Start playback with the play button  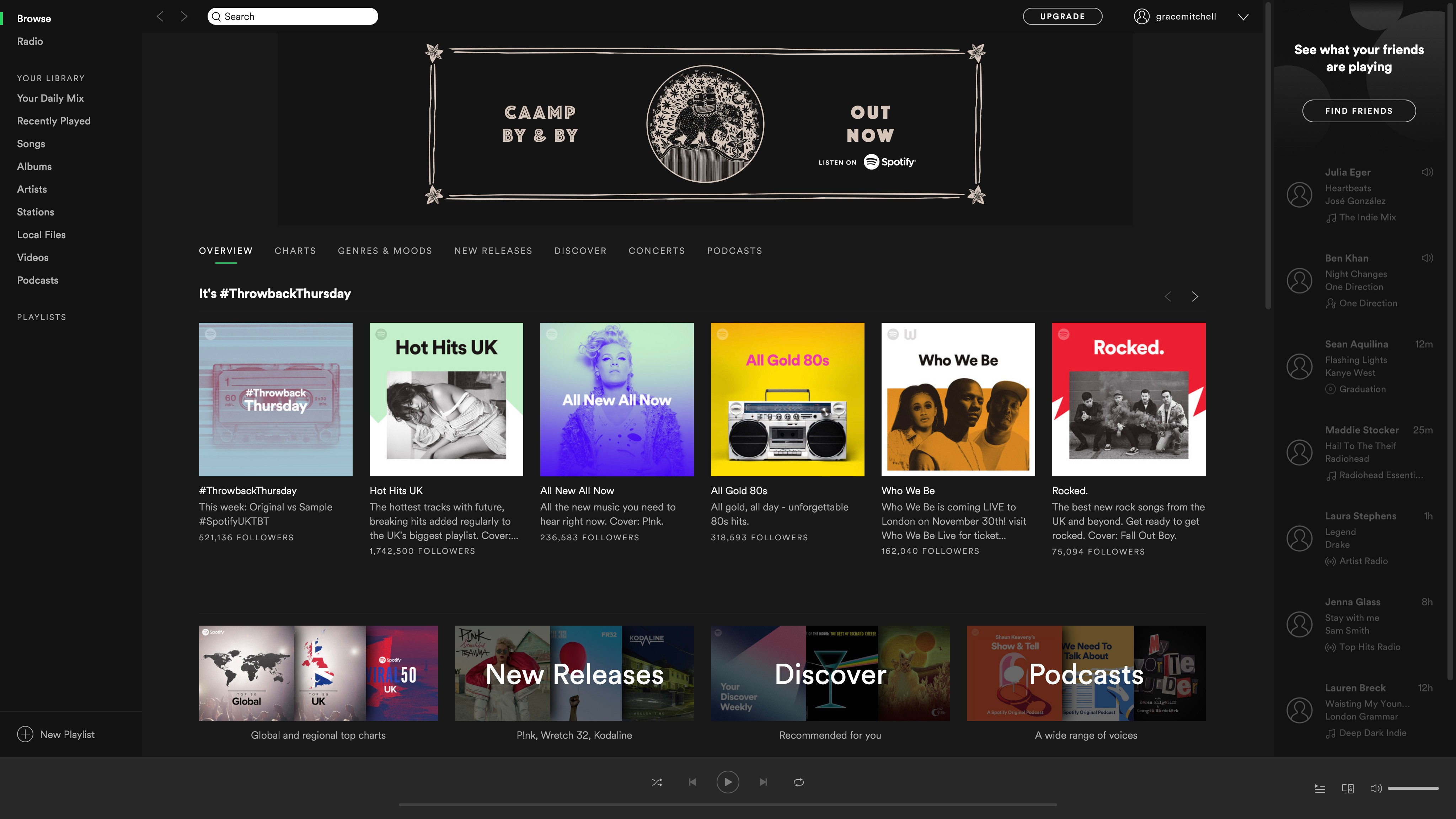[x=727, y=782]
